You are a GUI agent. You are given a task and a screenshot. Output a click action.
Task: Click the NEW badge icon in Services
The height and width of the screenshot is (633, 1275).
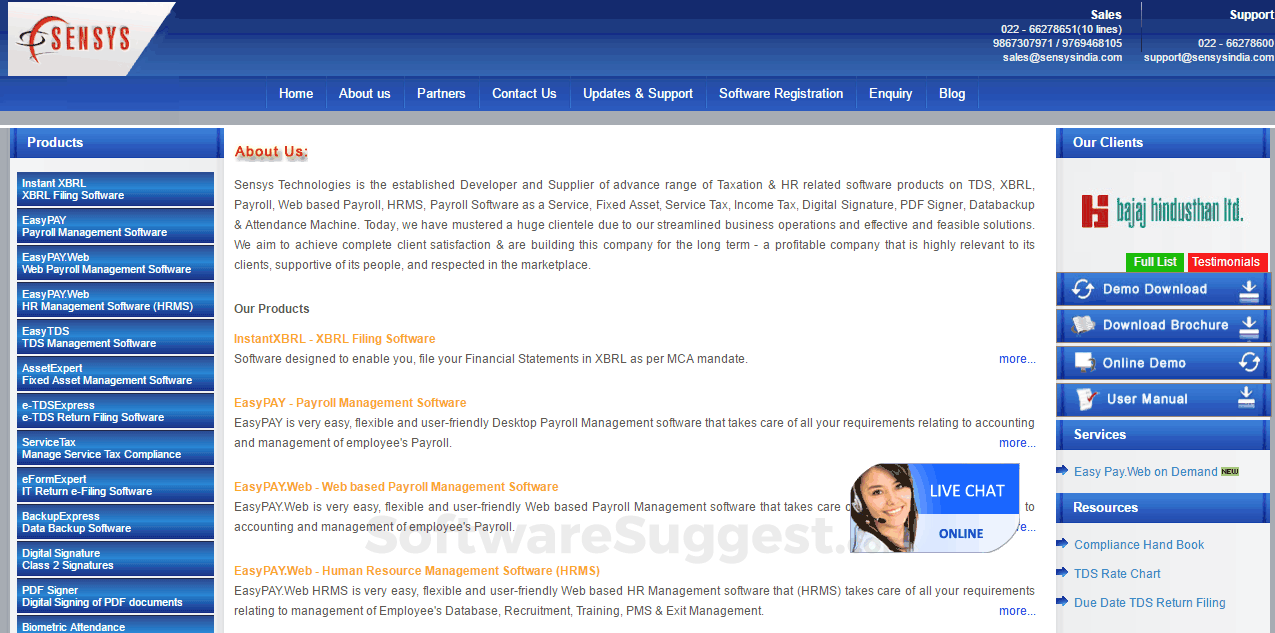pos(1230,472)
